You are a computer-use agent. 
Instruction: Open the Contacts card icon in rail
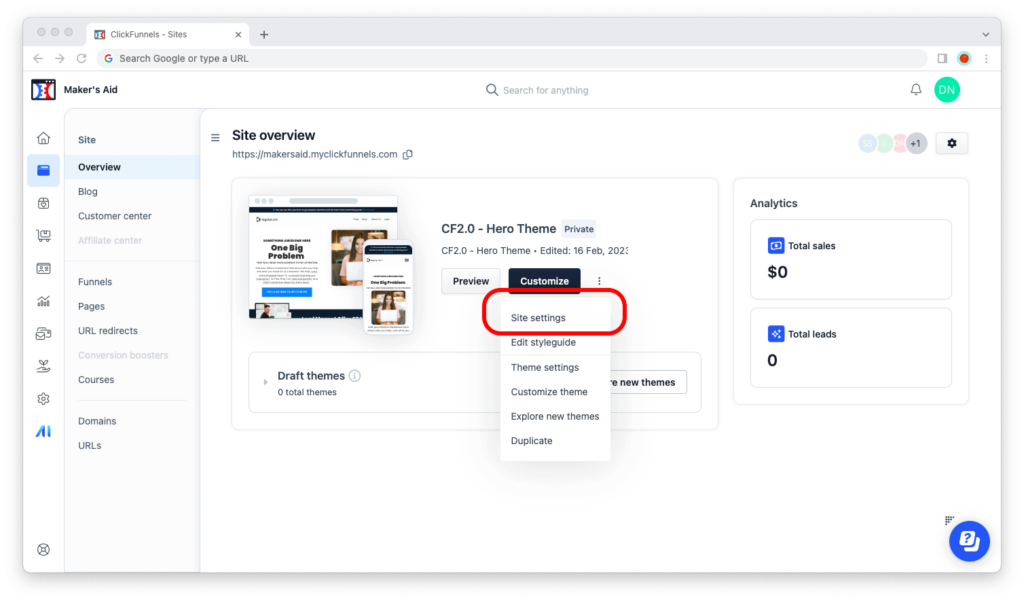[44, 268]
